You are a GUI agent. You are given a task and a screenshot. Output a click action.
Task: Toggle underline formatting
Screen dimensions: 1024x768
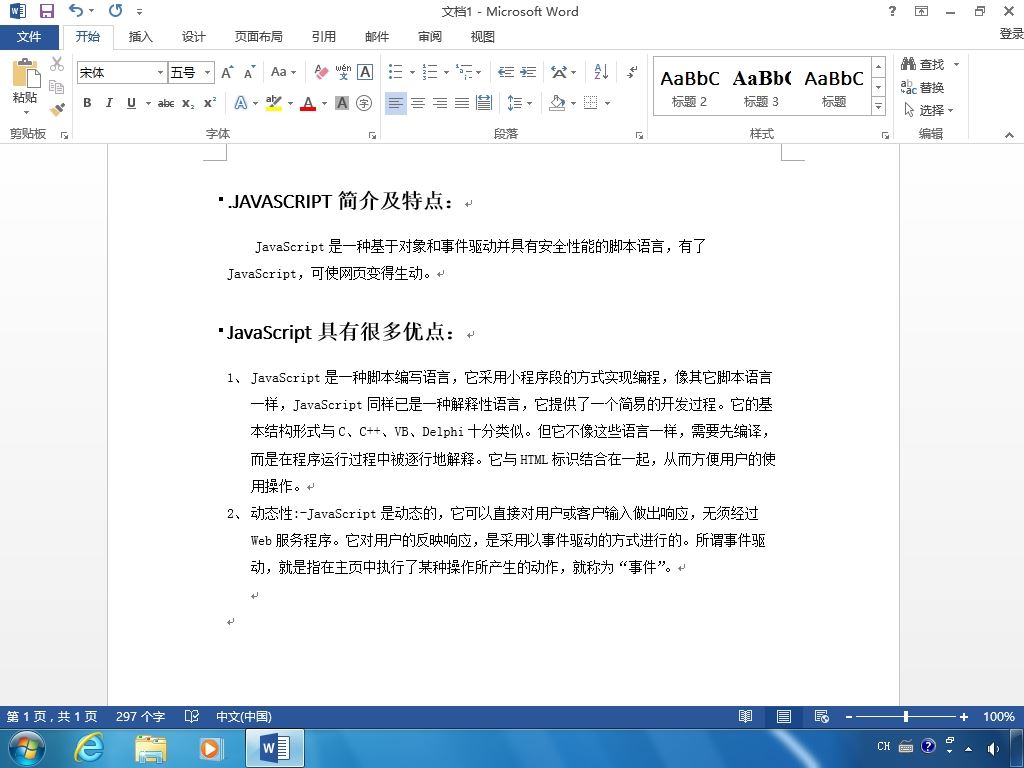click(131, 103)
